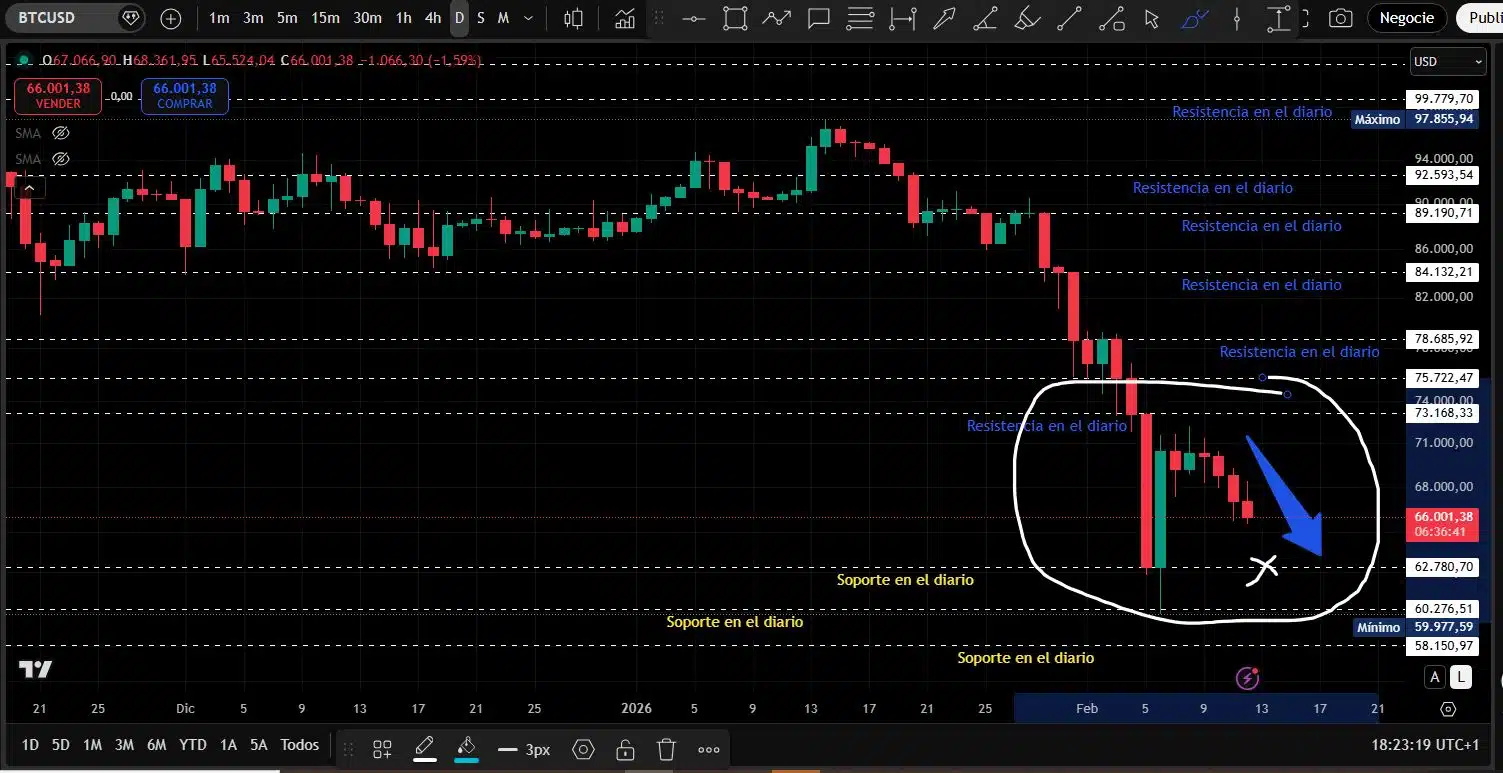Show the first hidden SMA indicator
This screenshot has height=773, width=1503.
(x=60, y=133)
